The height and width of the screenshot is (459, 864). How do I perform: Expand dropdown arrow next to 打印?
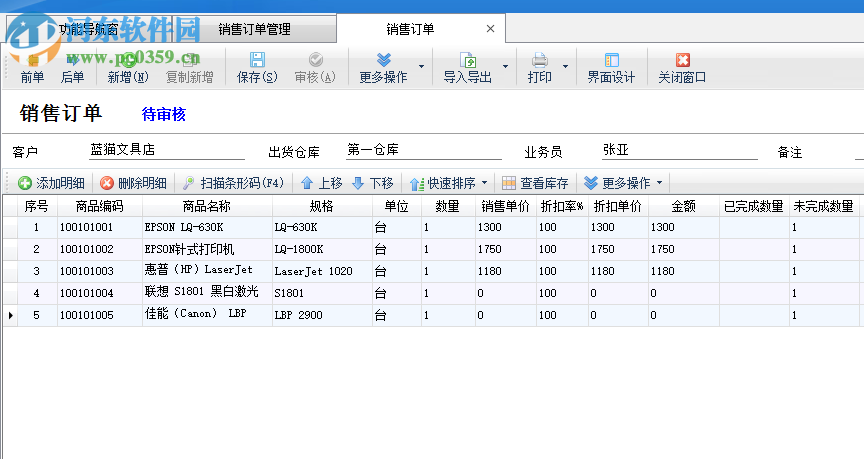click(565, 67)
